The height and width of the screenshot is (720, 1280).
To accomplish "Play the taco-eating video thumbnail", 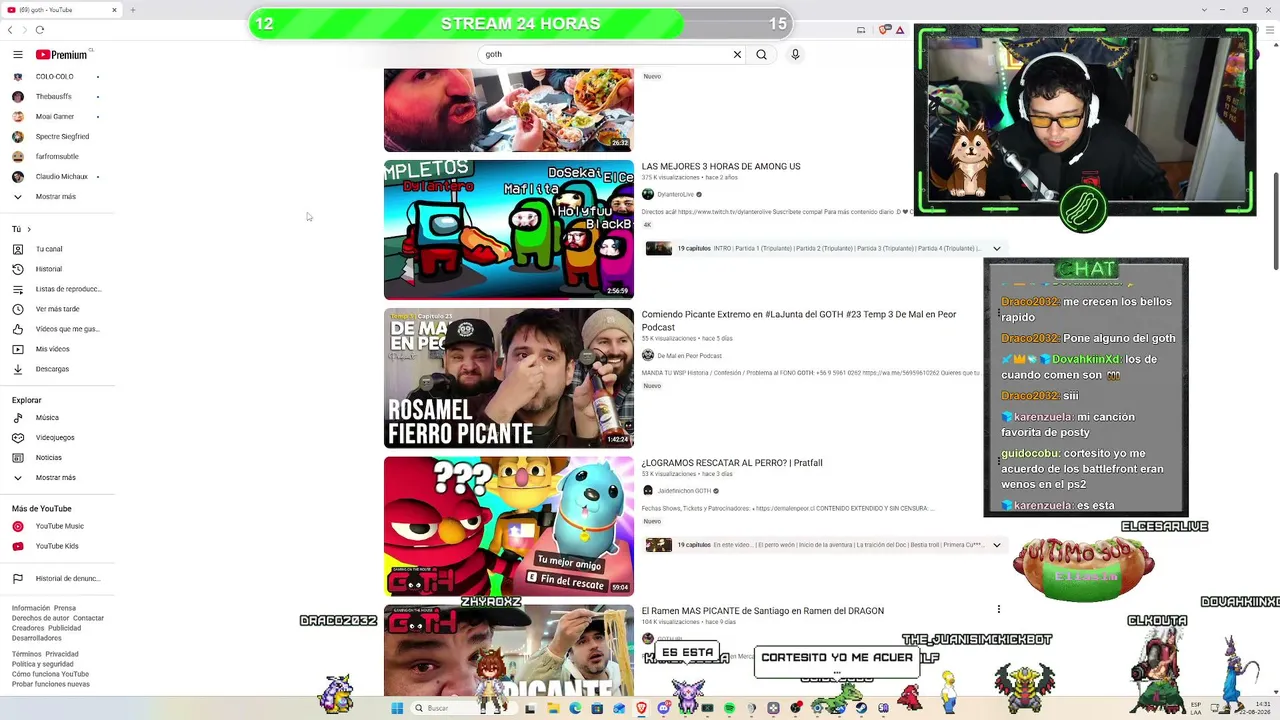I will tap(509, 110).
